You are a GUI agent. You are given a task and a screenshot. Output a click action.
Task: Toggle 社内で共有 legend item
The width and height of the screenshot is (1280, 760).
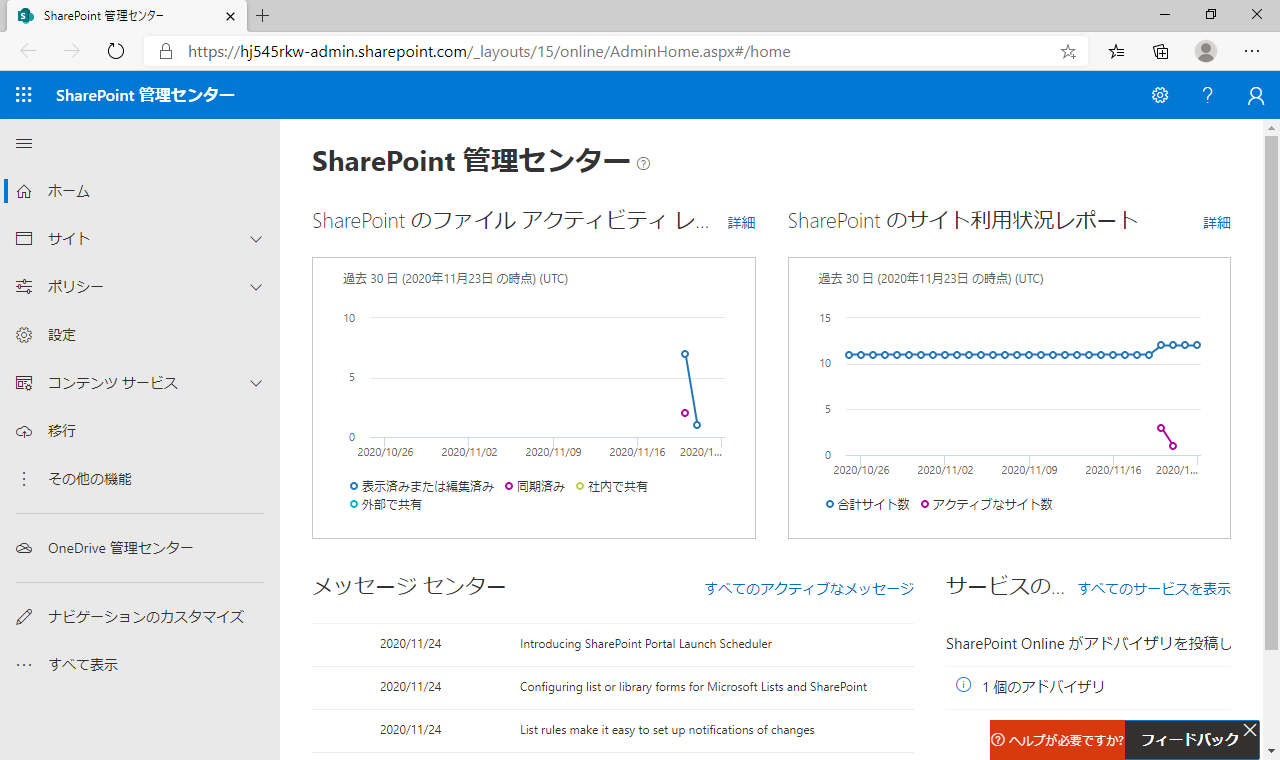click(612, 486)
